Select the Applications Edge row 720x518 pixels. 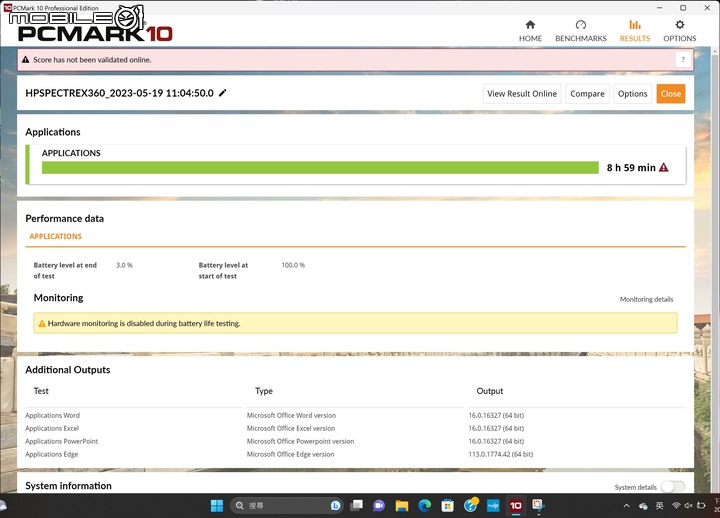(x=355, y=454)
